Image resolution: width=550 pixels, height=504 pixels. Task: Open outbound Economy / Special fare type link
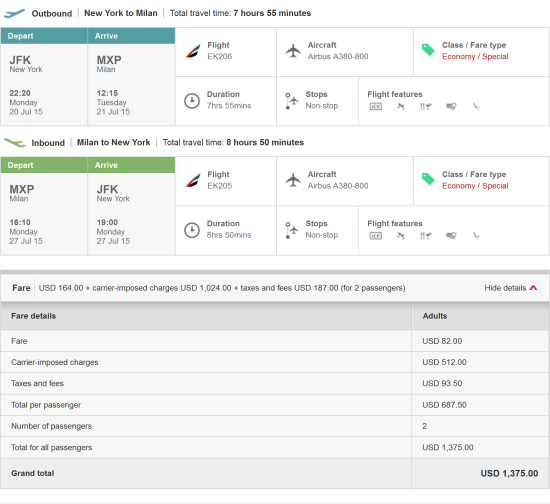point(475,56)
